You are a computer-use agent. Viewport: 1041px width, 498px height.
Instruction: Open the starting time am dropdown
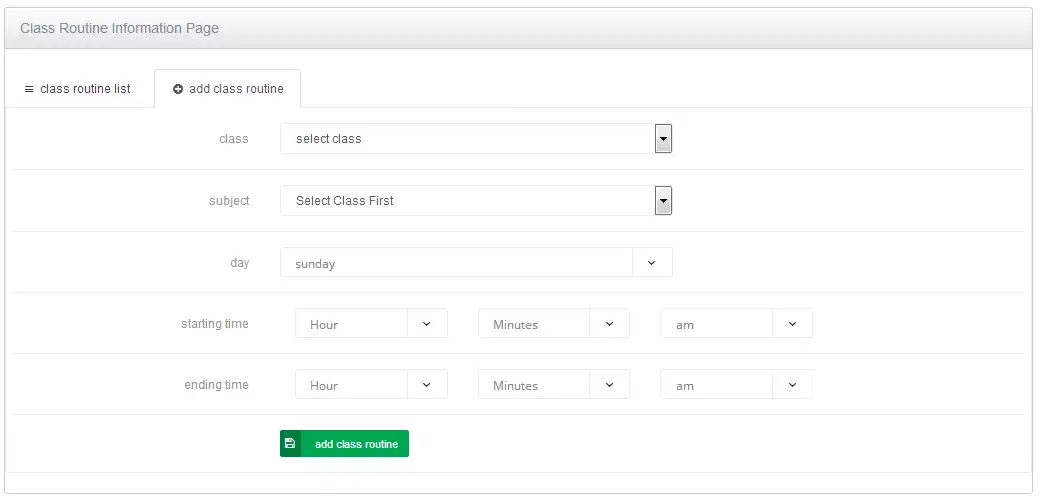[736, 323]
